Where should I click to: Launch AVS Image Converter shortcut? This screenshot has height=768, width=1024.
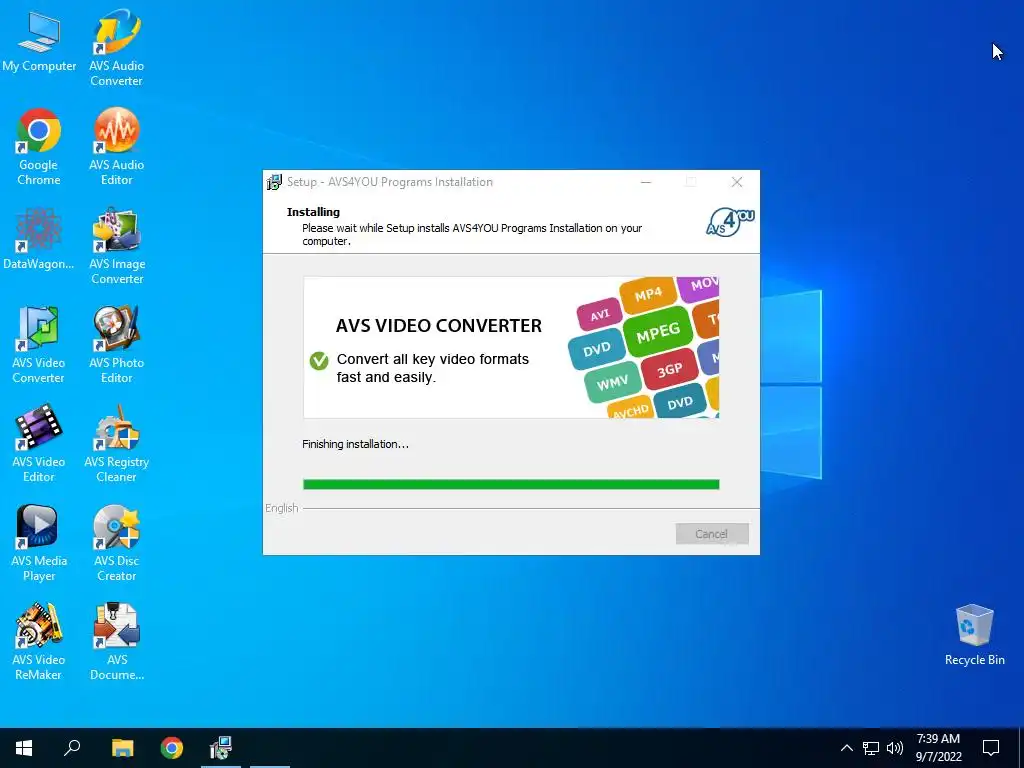click(x=116, y=247)
